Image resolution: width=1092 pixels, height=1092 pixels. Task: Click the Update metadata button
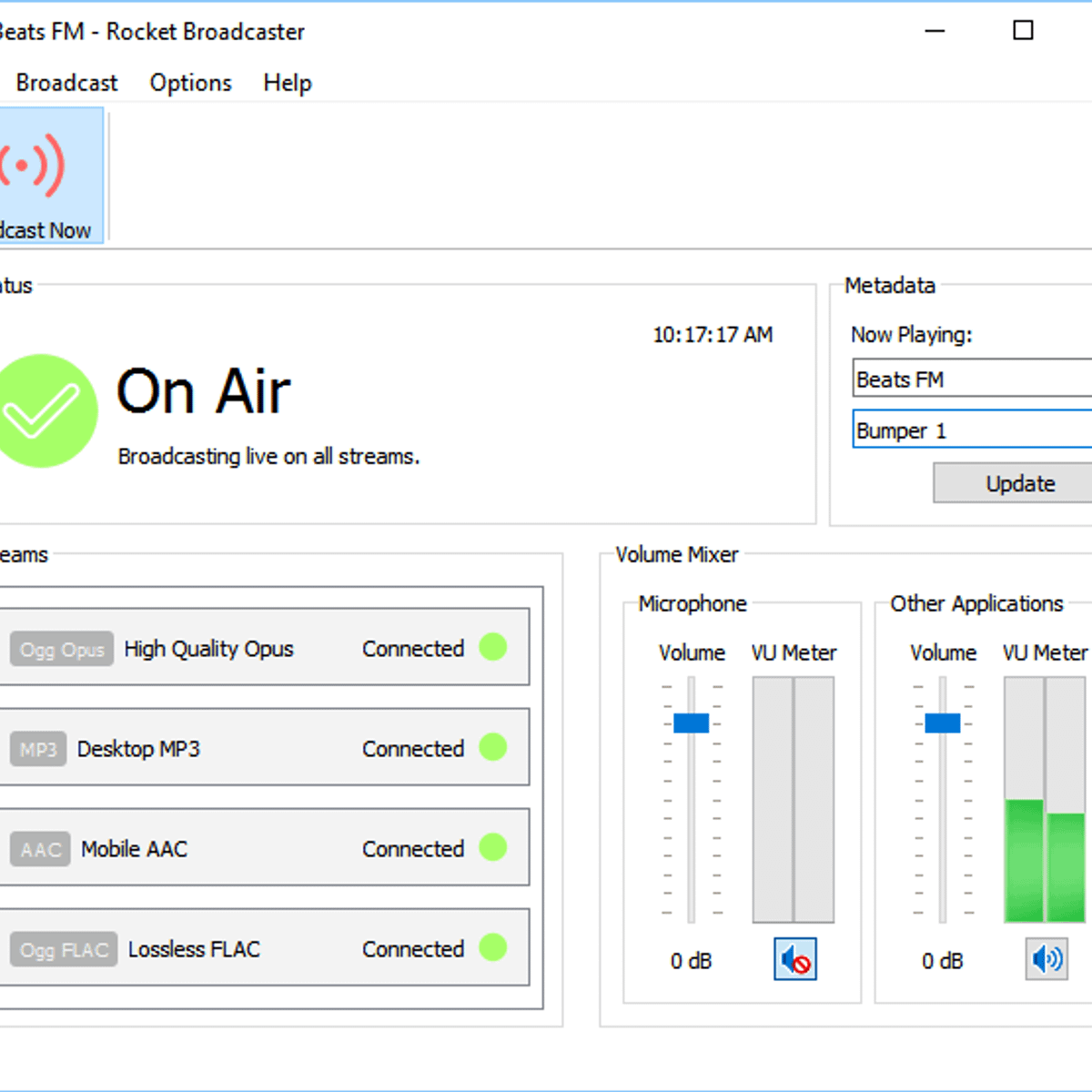tap(1013, 483)
